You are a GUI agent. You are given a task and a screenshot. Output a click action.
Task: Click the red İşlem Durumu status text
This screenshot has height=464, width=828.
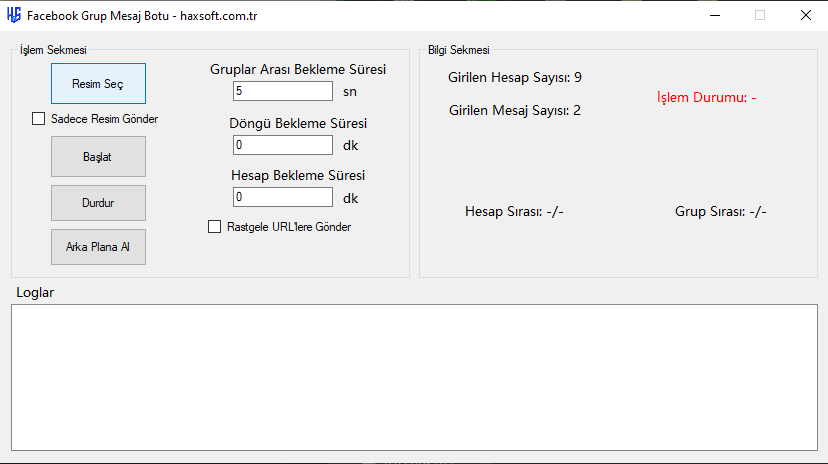tap(707, 98)
